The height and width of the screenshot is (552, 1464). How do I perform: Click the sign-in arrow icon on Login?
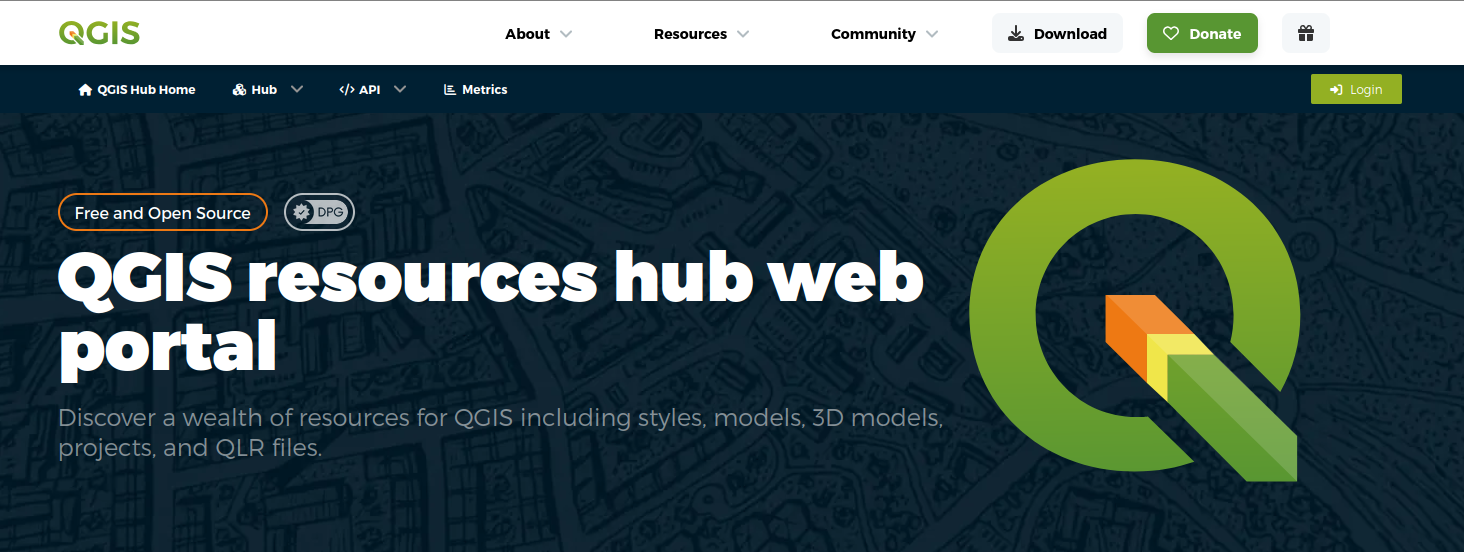point(1336,90)
